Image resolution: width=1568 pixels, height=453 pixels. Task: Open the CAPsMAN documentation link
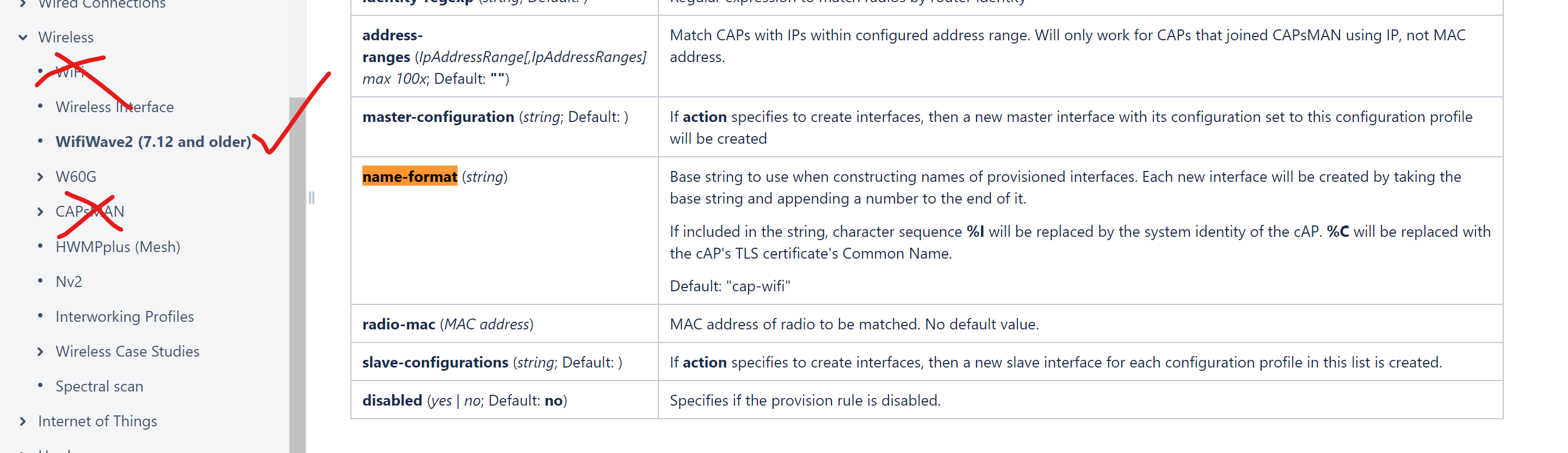(89, 212)
